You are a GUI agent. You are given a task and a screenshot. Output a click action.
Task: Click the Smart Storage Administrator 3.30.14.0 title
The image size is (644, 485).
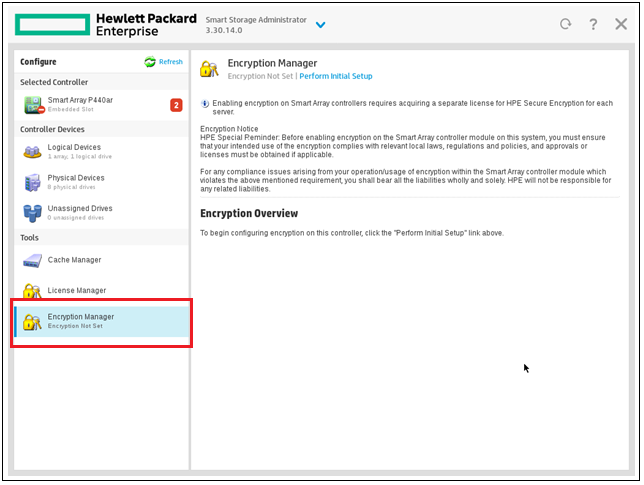pyautogui.click(x=256, y=25)
